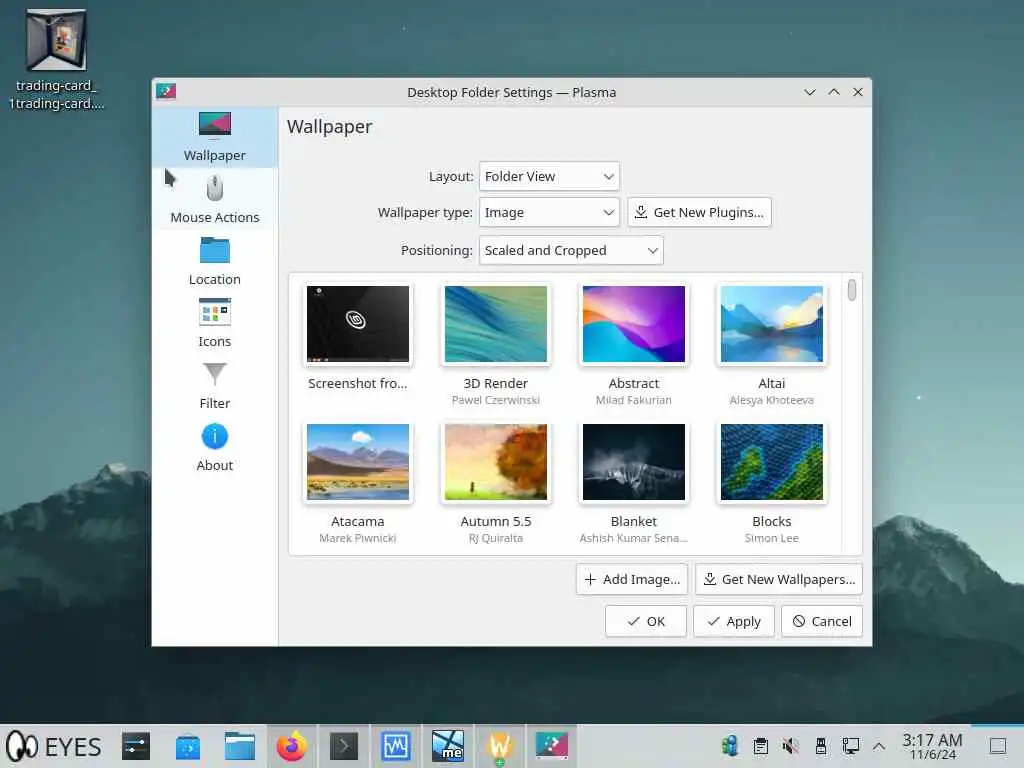Viewport: 1024px width, 768px height.
Task: Click the author name Pawel Czerwinski
Action: coord(496,400)
